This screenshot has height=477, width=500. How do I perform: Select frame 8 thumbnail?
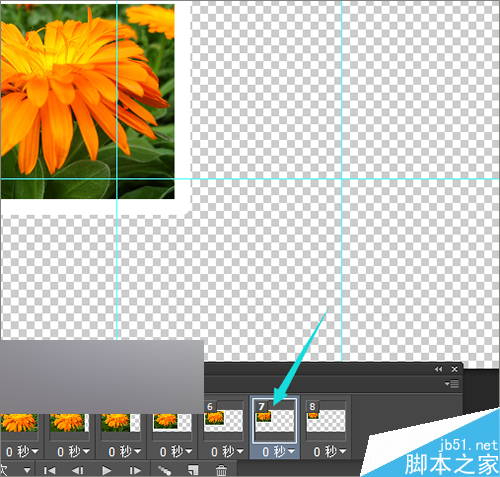point(326,420)
